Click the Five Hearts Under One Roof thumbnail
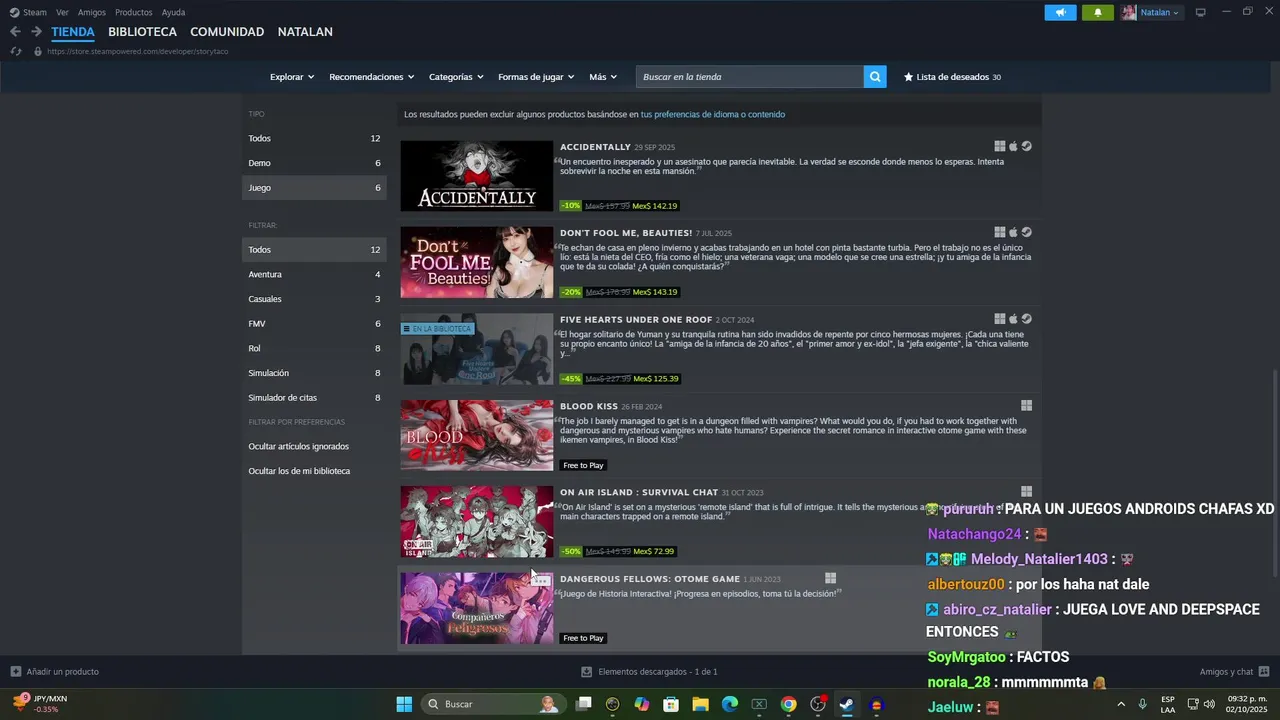This screenshot has width=1280, height=720. (477, 349)
